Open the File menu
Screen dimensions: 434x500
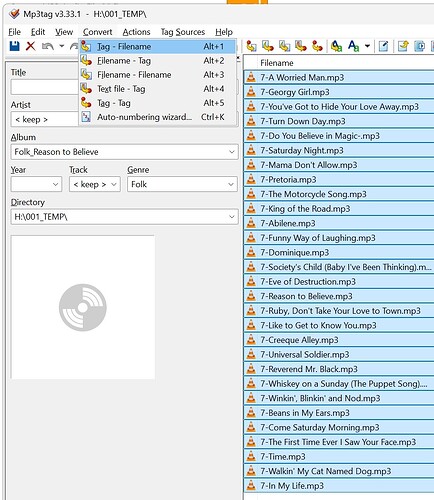[x=14, y=32]
